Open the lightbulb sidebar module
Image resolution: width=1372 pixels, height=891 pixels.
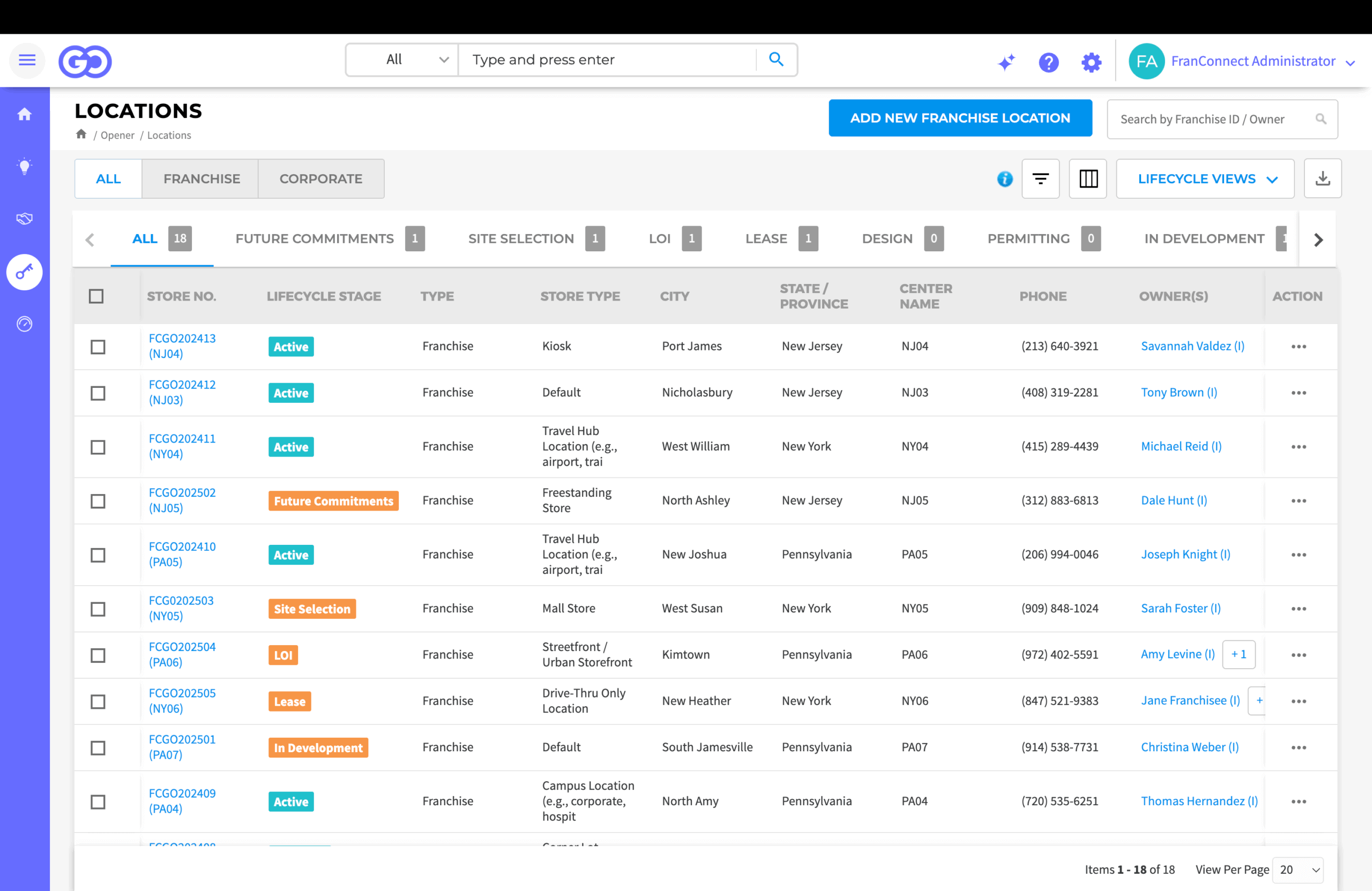pyautogui.click(x=24, y=167)
